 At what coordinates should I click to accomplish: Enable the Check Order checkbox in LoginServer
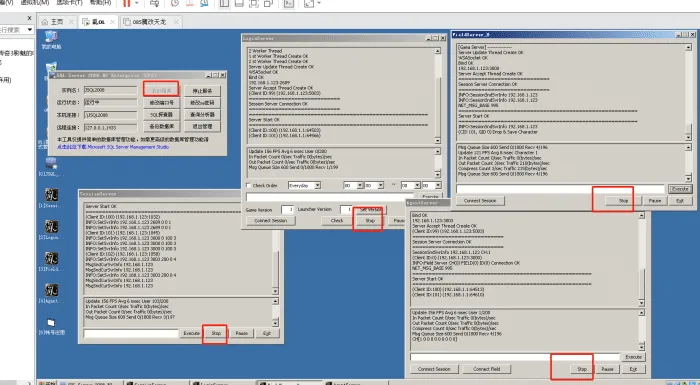coord(249,185)
